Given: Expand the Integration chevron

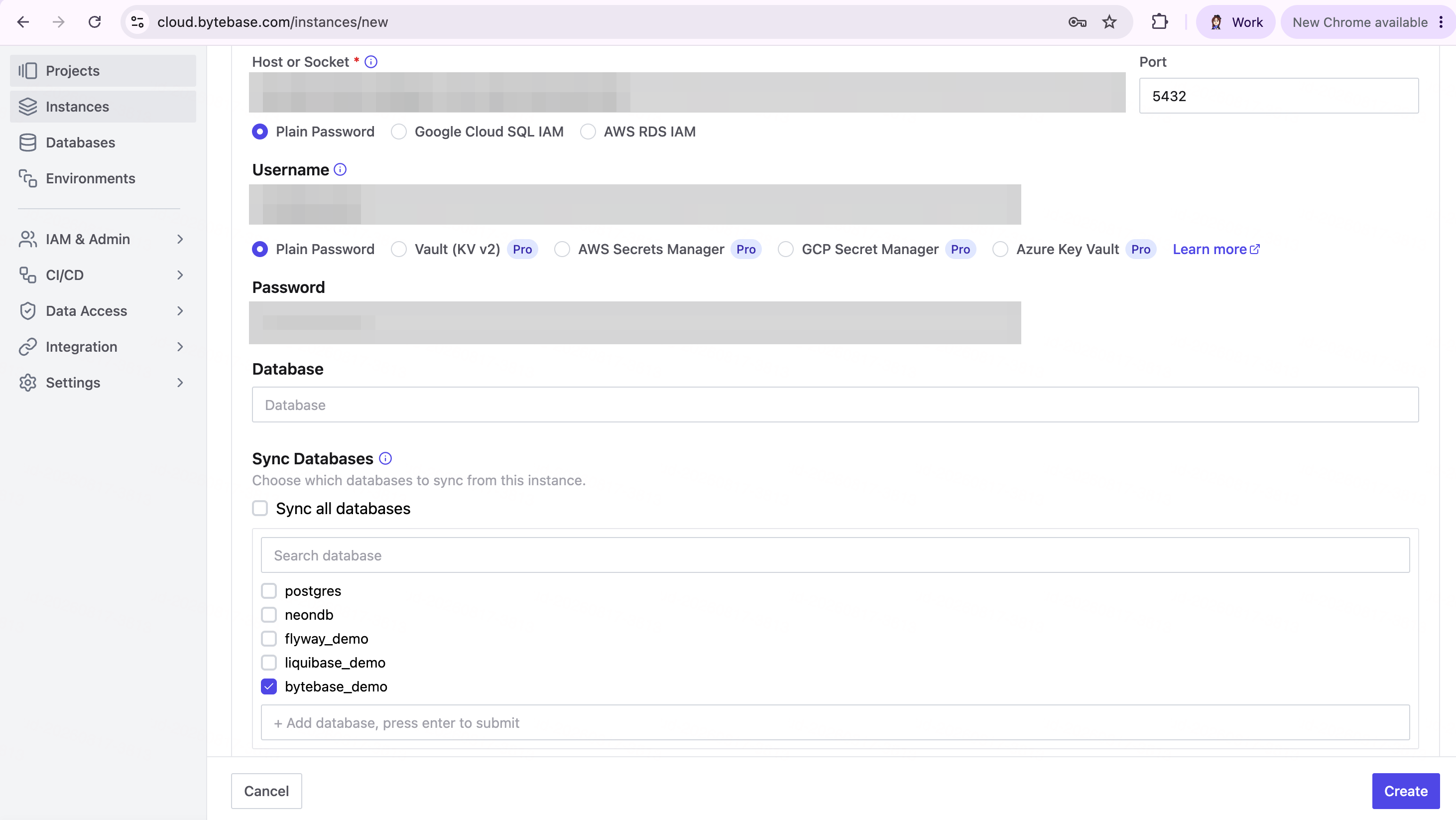Looking at the screenshot, I should click(x=180, y=347).
